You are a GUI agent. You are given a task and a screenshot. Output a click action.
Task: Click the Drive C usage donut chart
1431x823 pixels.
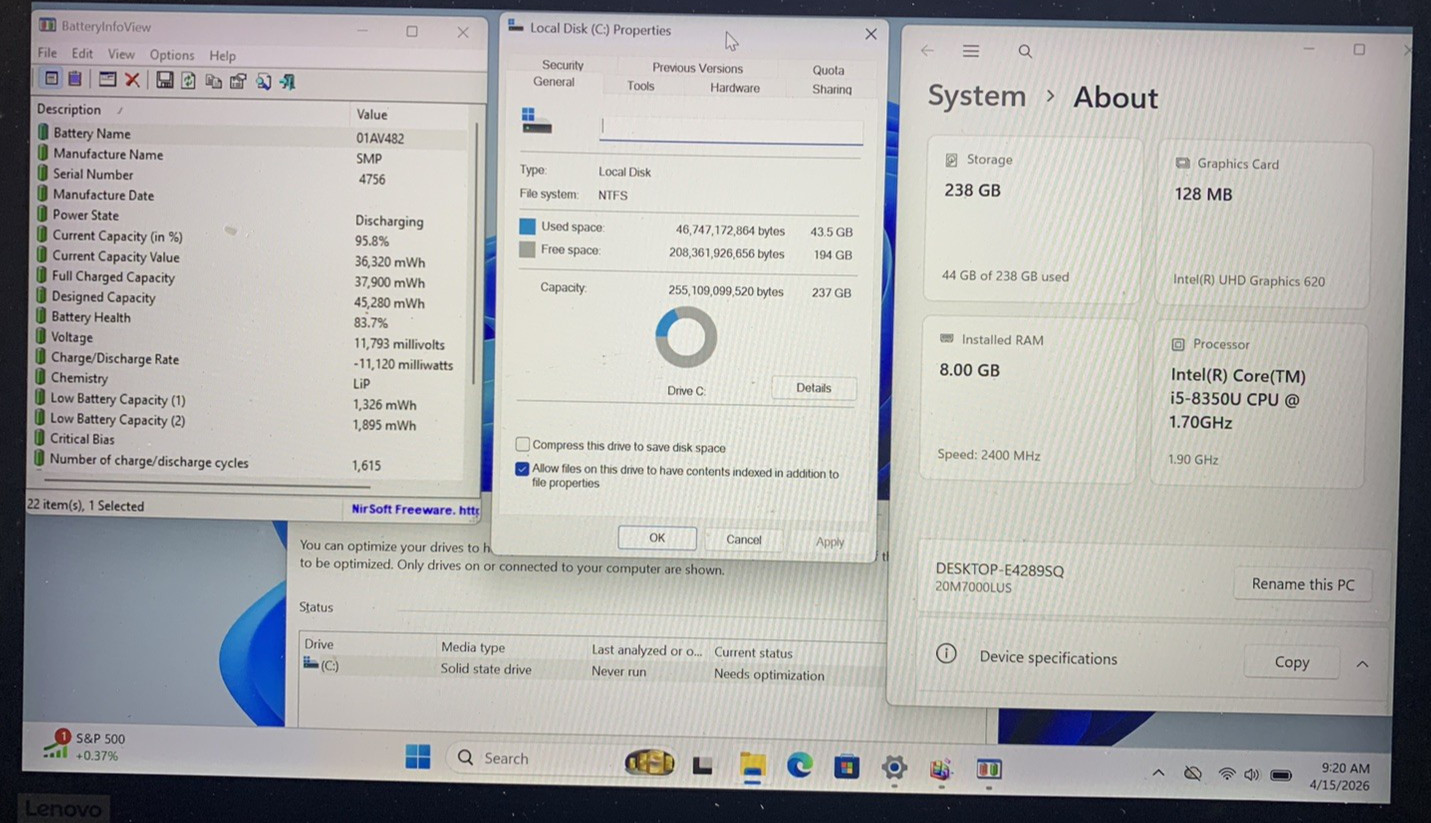click(x=686, y=337)
